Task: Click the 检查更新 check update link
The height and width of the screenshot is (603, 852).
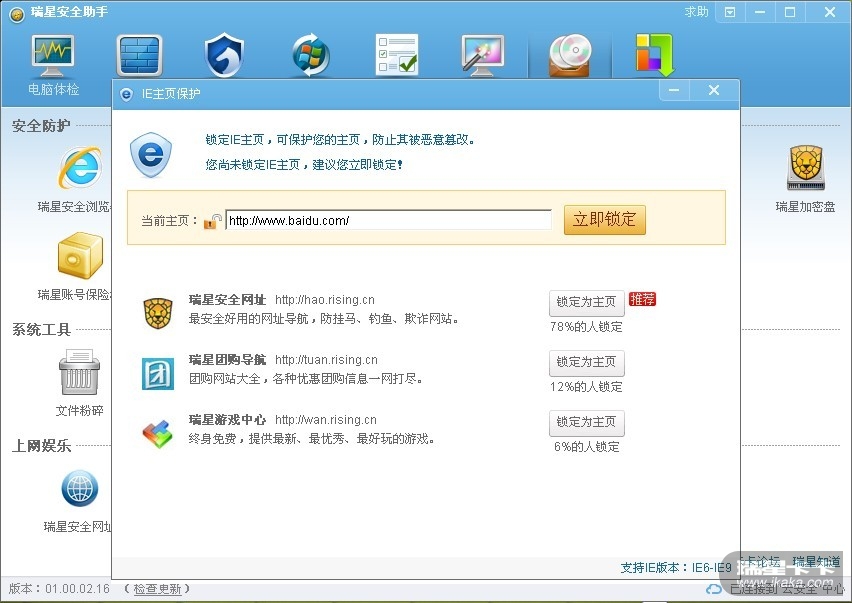Action: click(157, 589)
